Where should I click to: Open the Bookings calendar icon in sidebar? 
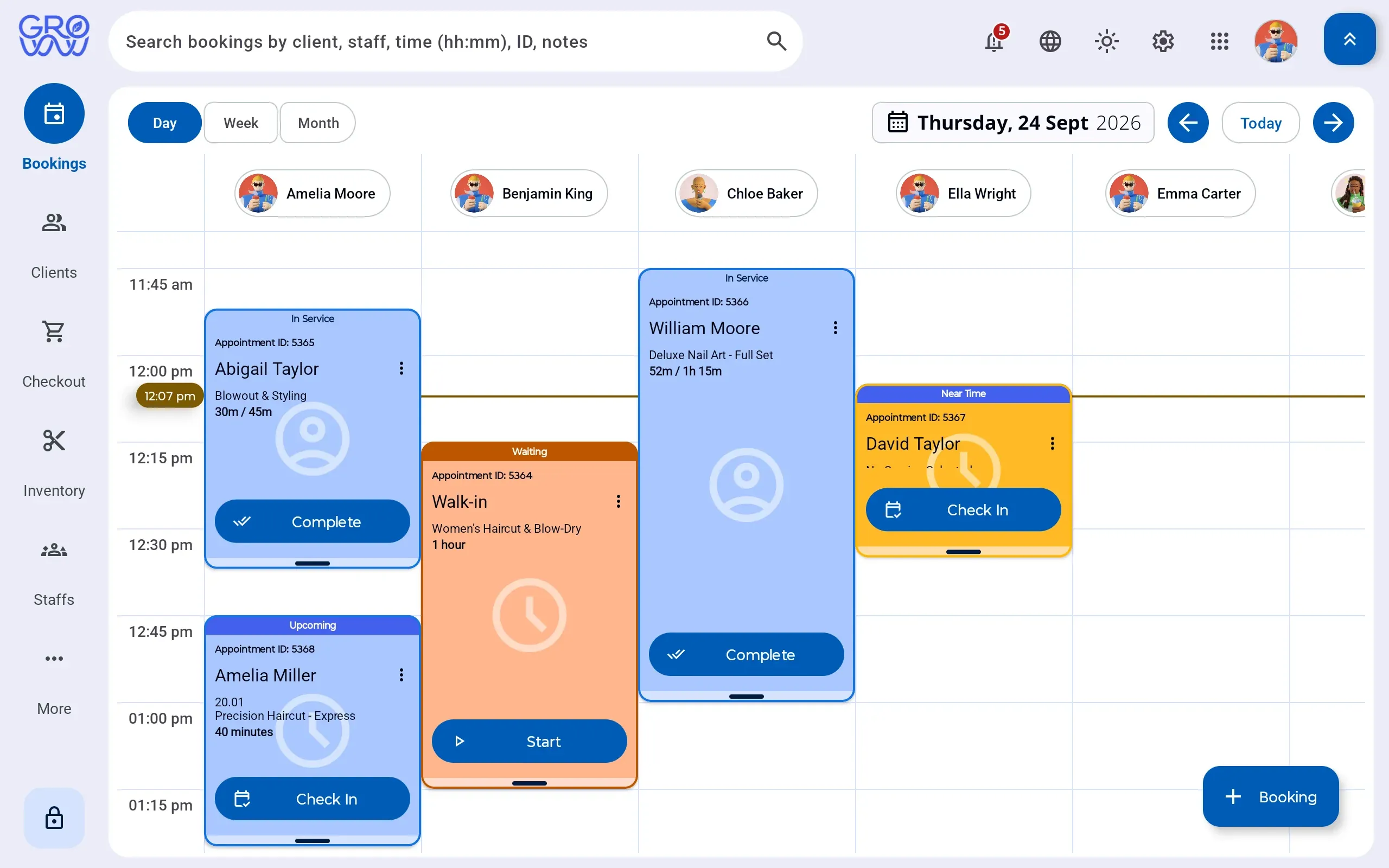[x=54, y=114]
